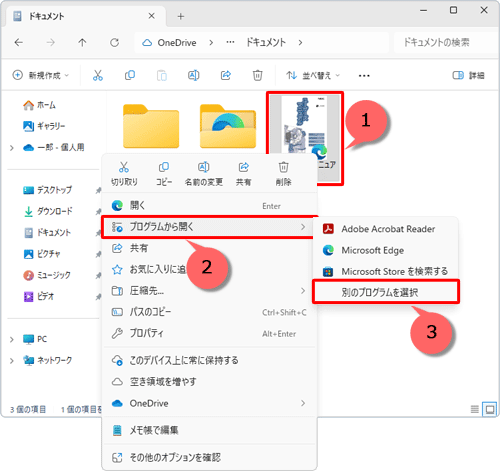Viewport: 500px width, 471px height.
Task: Open ピクチャ in the sidebar
Action: 42,254
